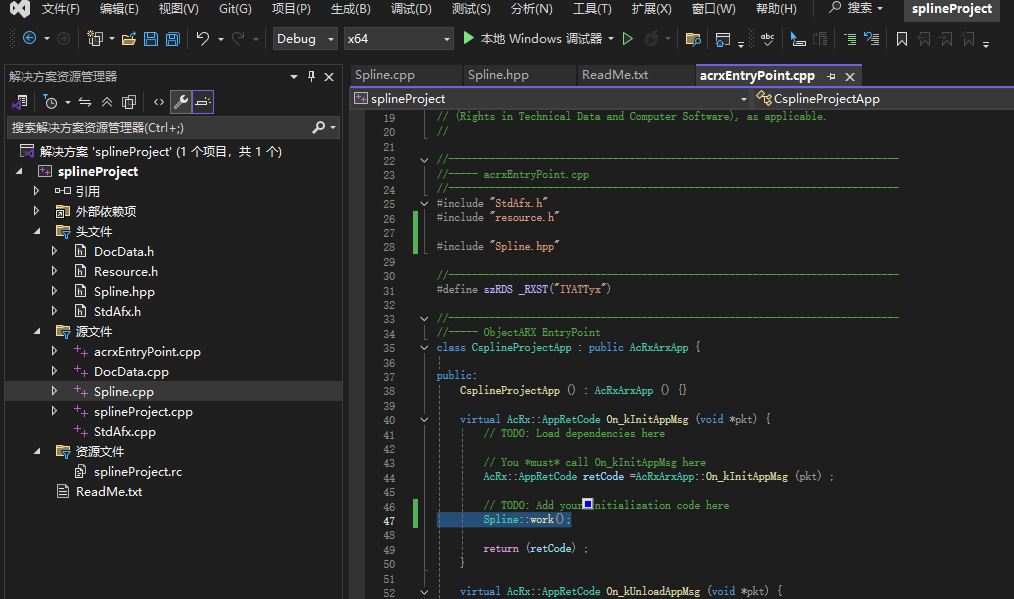Click the bookmark icon in the toolbar
Viewport: 1014px width, 599px height.
pos(901,39)
